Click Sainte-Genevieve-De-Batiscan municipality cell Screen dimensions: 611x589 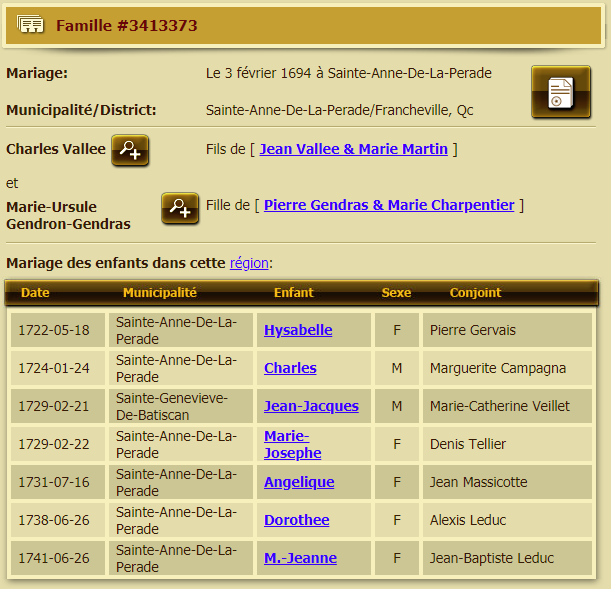coord(181,406)
